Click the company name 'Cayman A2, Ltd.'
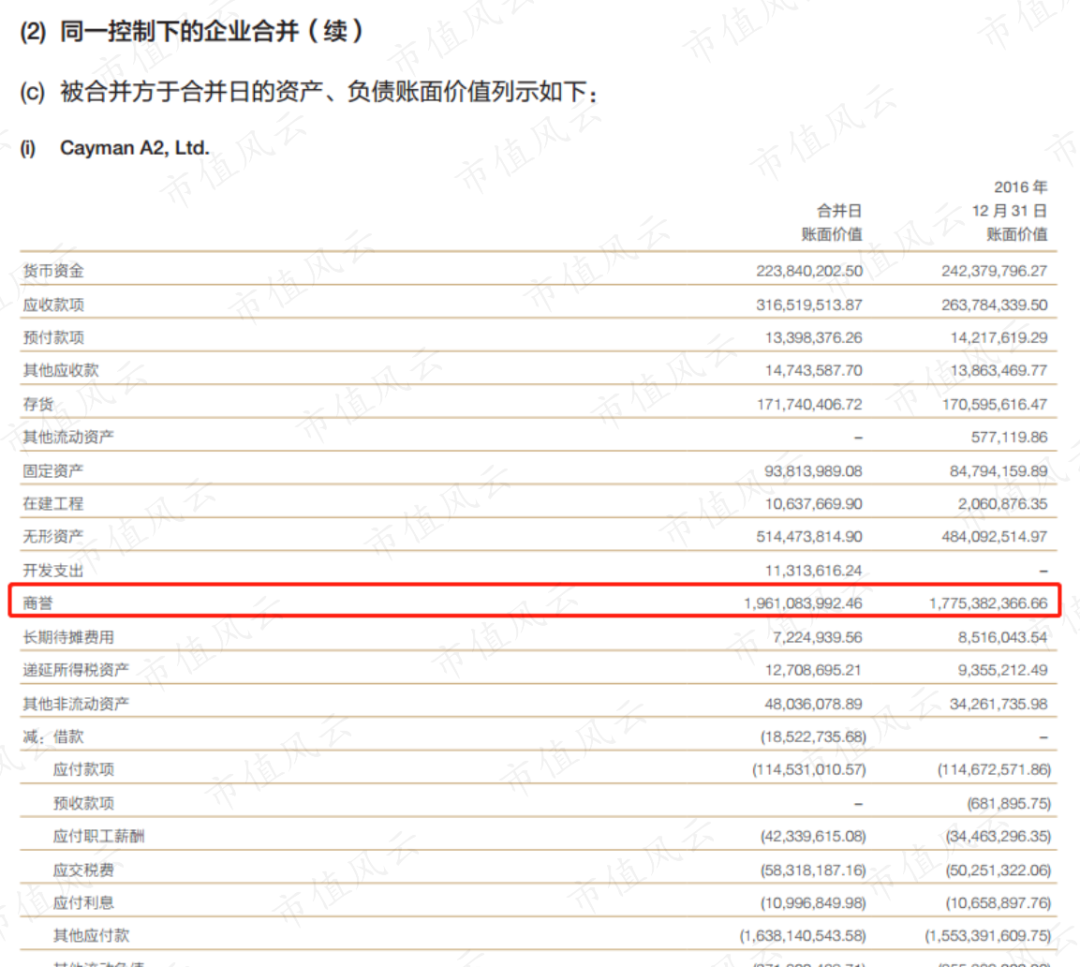 coord(134,148)
